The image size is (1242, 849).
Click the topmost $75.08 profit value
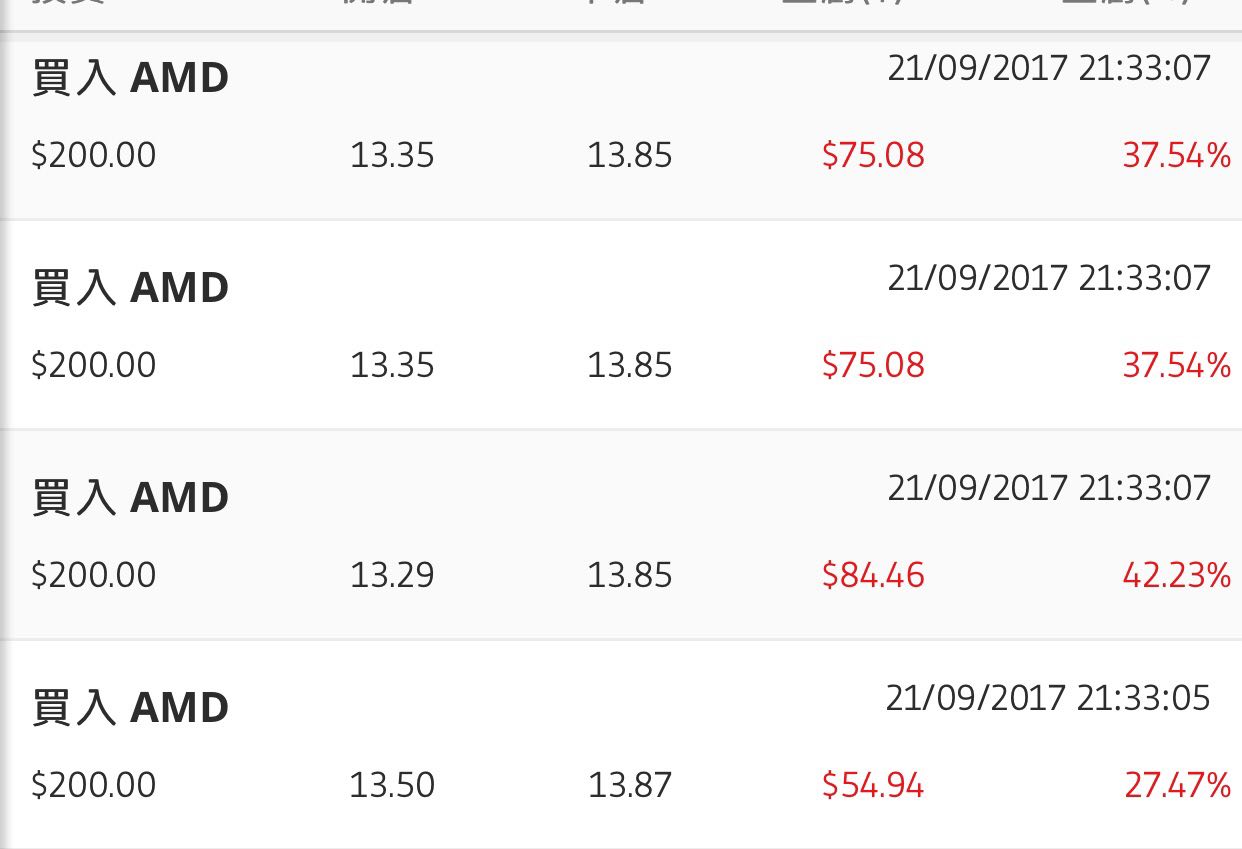pyautogui.click(x=873, y=155)
